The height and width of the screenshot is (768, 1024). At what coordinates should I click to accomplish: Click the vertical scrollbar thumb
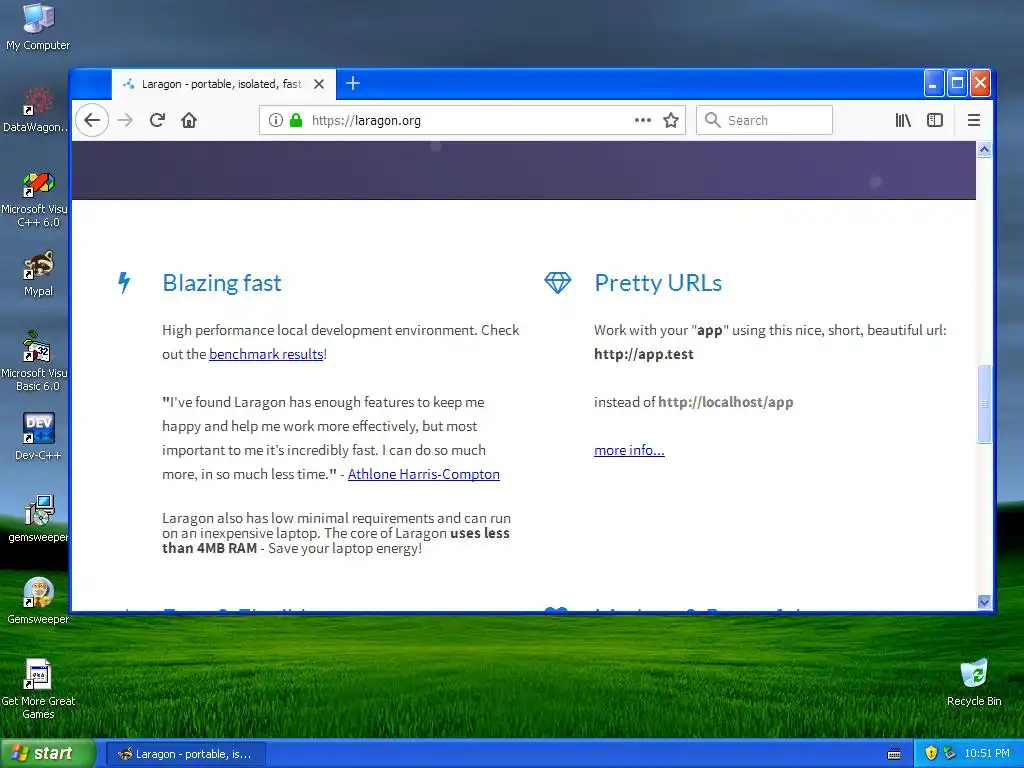click(984, 404)
